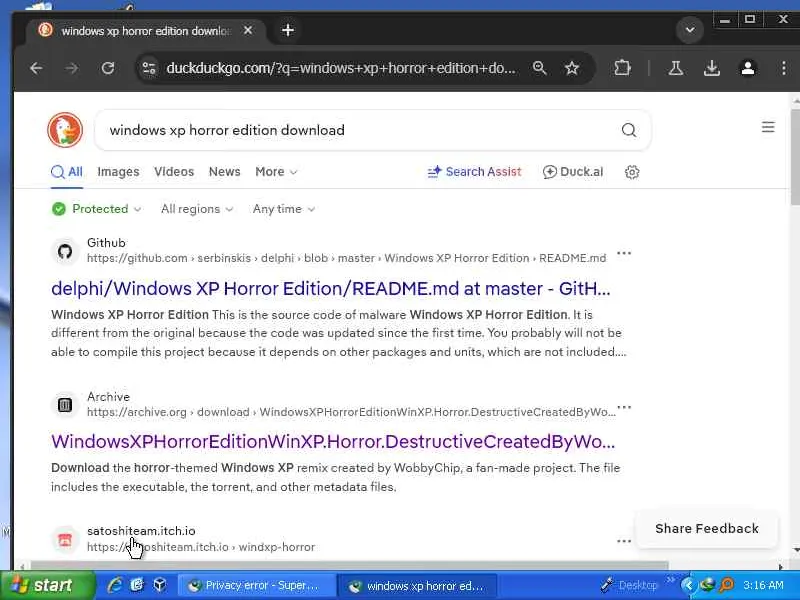Click the Archive result favicon

[65, 405]
